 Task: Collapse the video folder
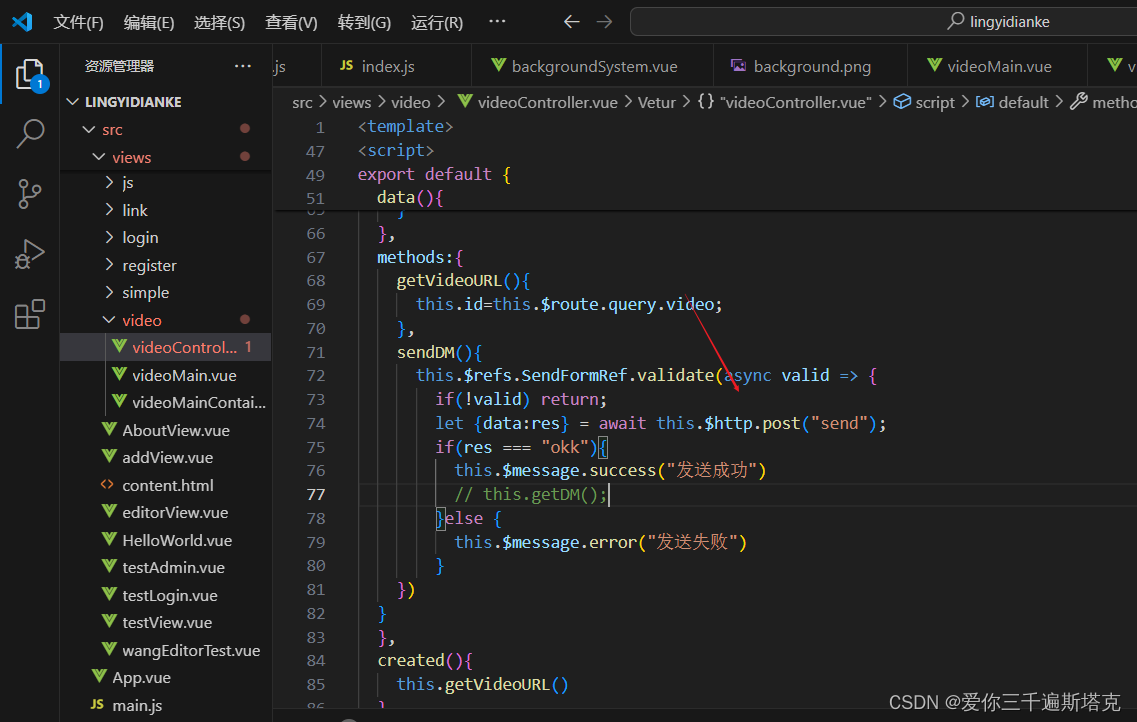point(141,320)
